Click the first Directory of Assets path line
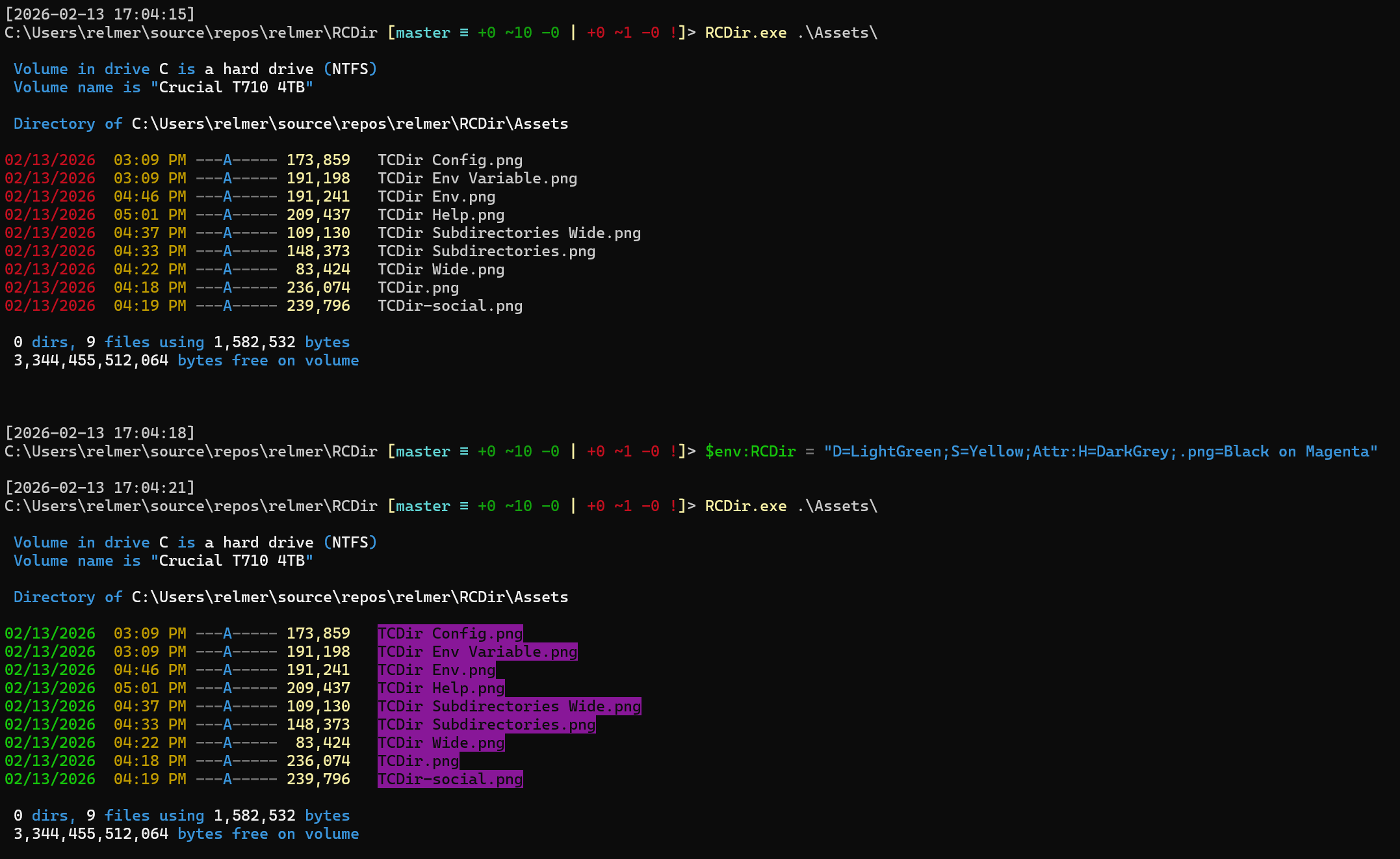 click(x=291, y=124)
